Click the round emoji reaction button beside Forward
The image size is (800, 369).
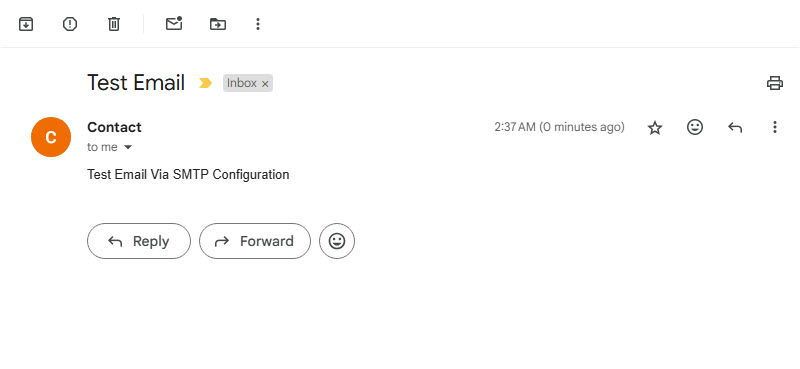[x=337, y=241]
